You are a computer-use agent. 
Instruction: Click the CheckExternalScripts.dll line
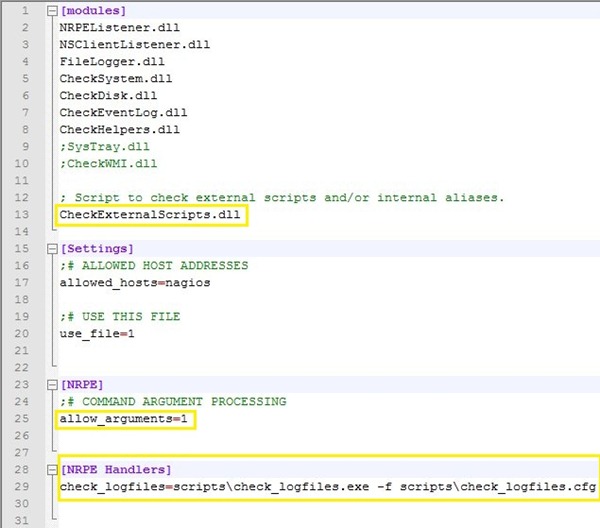[x=150, y=215]
